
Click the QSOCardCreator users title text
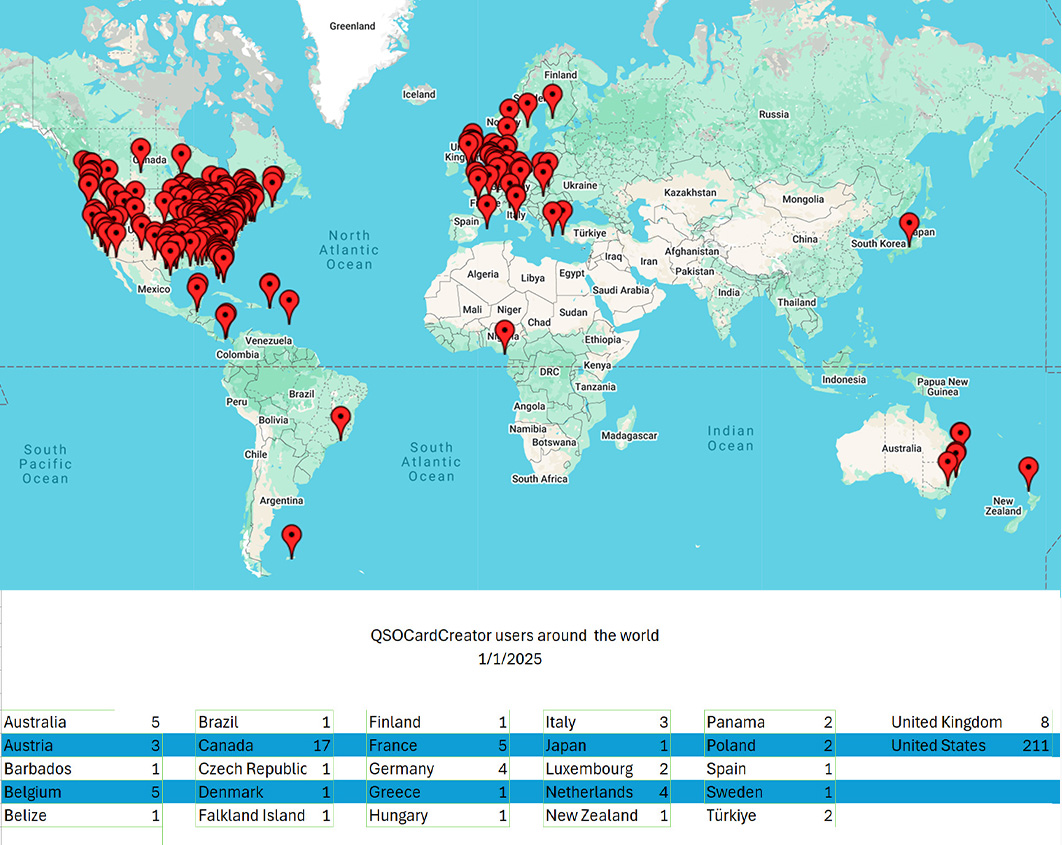click(515, 635)
